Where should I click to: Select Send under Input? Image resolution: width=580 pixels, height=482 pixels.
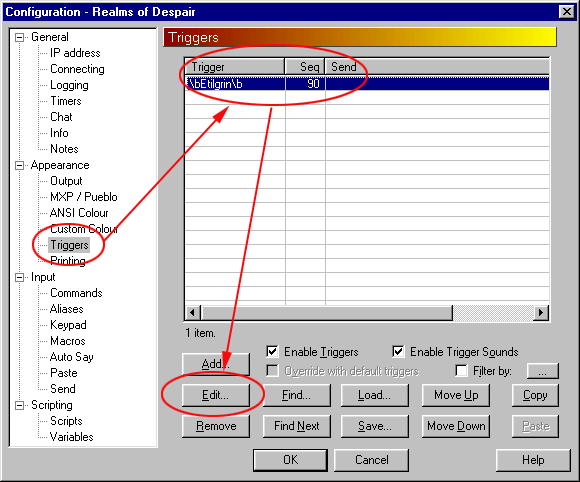pyautogui.click(x=63, y=389)
